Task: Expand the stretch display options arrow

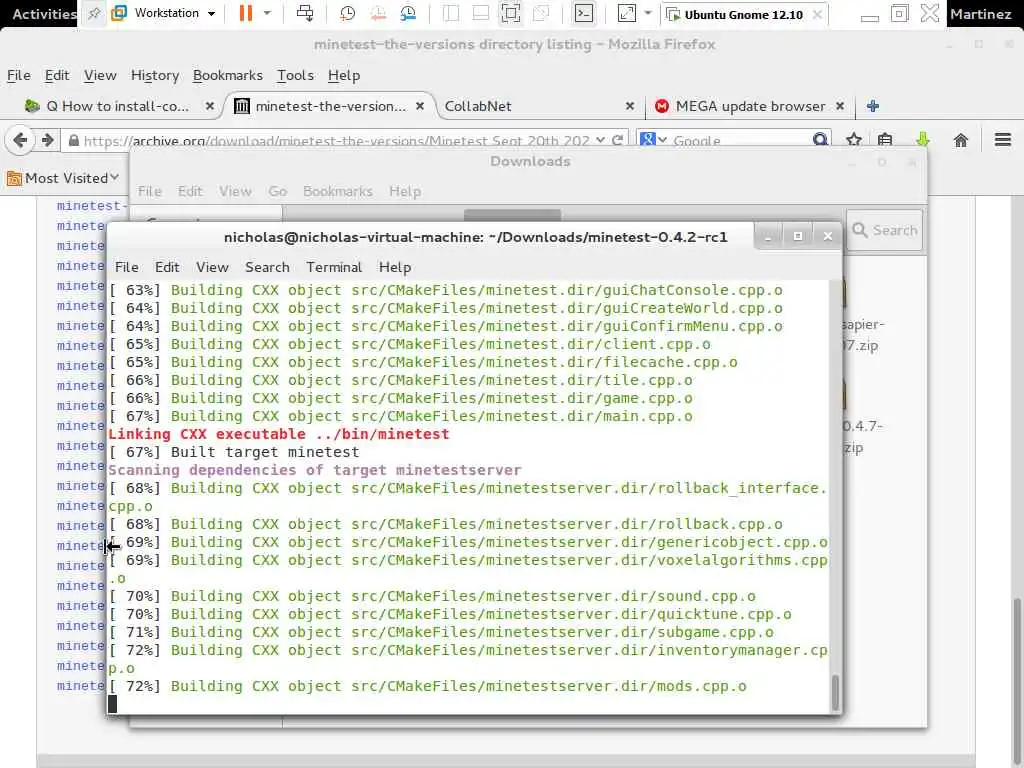Action: coord(648,13)
